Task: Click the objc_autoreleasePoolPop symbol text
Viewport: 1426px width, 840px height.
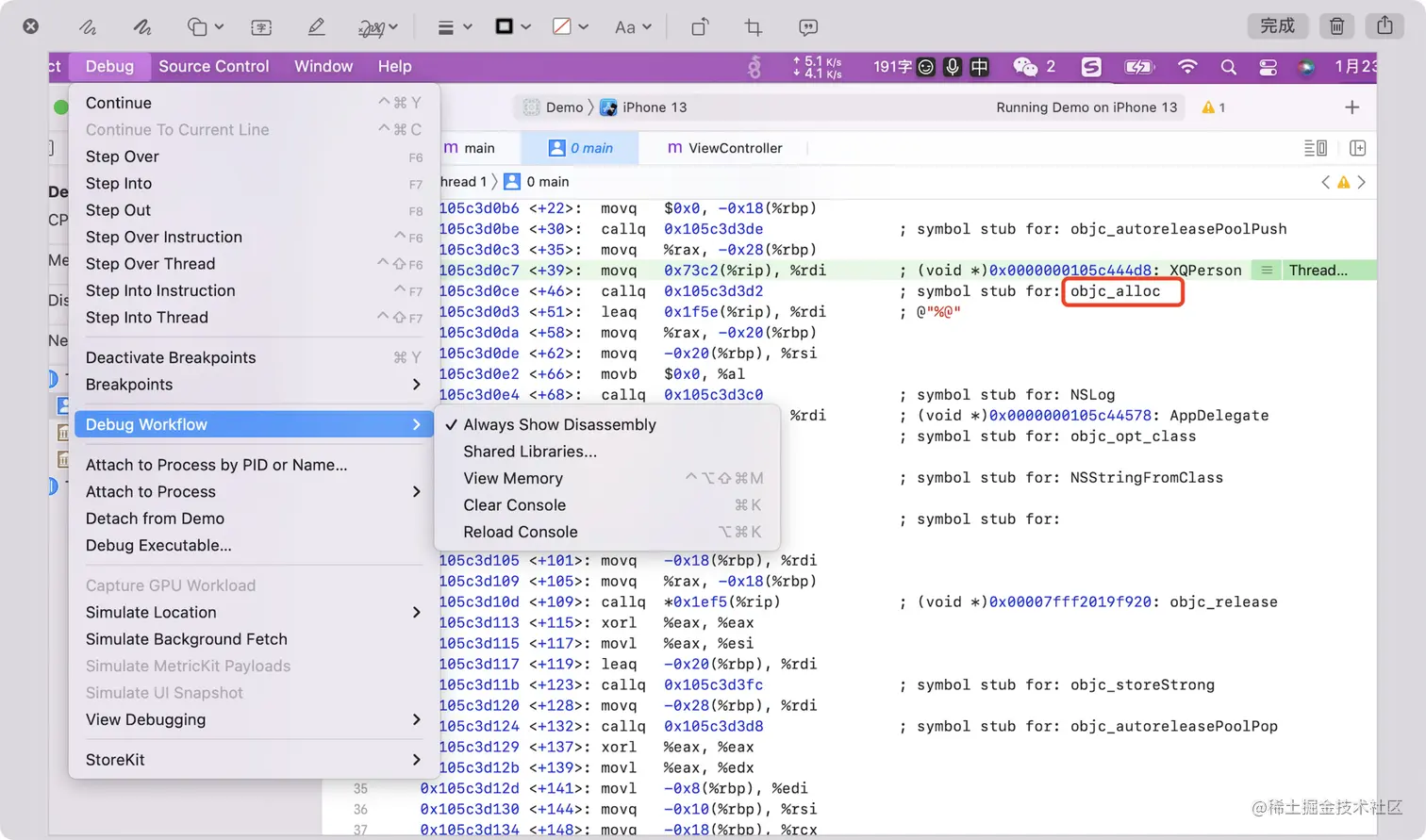Action: click(1174, 727)
